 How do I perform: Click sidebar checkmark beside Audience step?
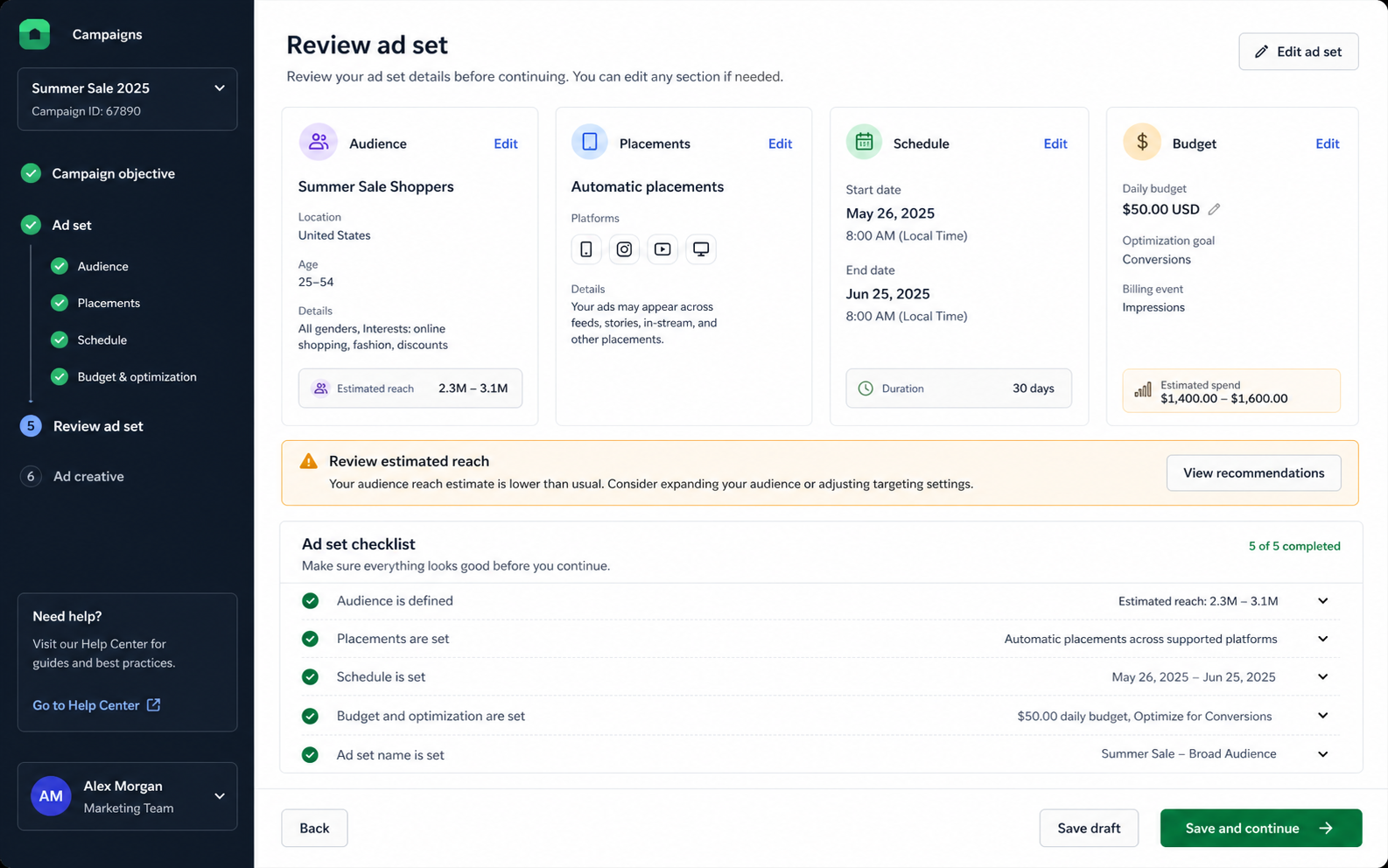point(60,266)
